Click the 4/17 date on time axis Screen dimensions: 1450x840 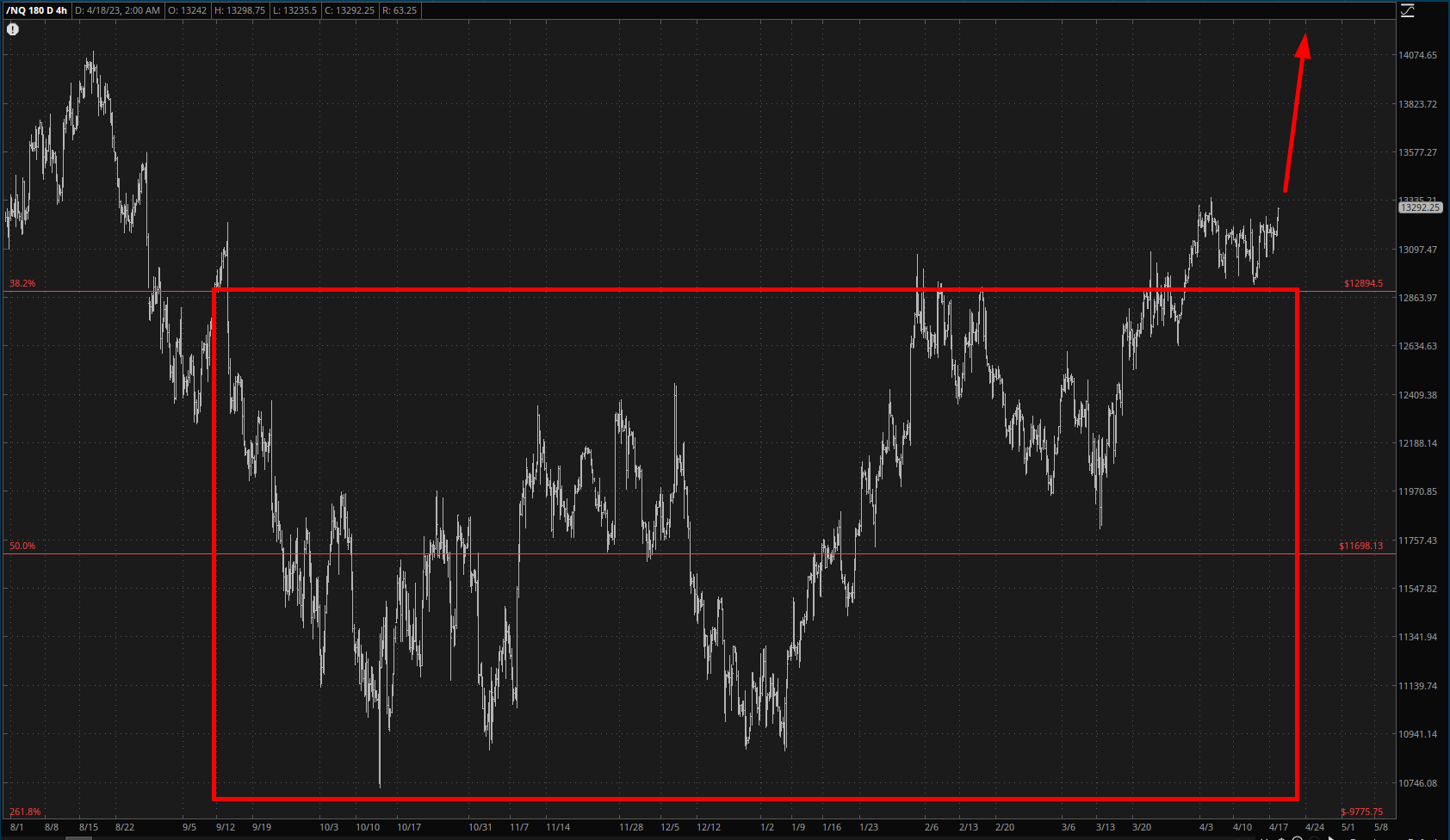pos(1279,827)
